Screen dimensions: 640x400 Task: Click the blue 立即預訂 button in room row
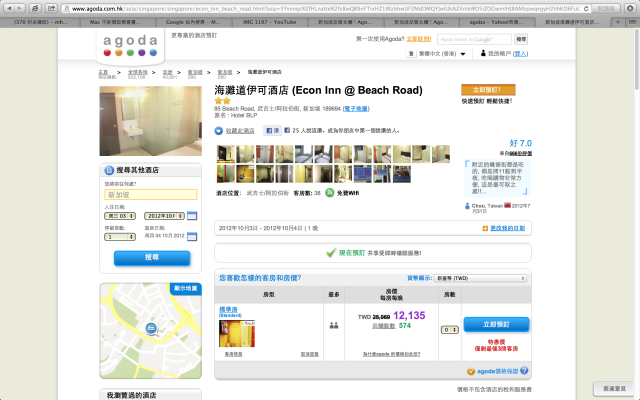point(496,324)
